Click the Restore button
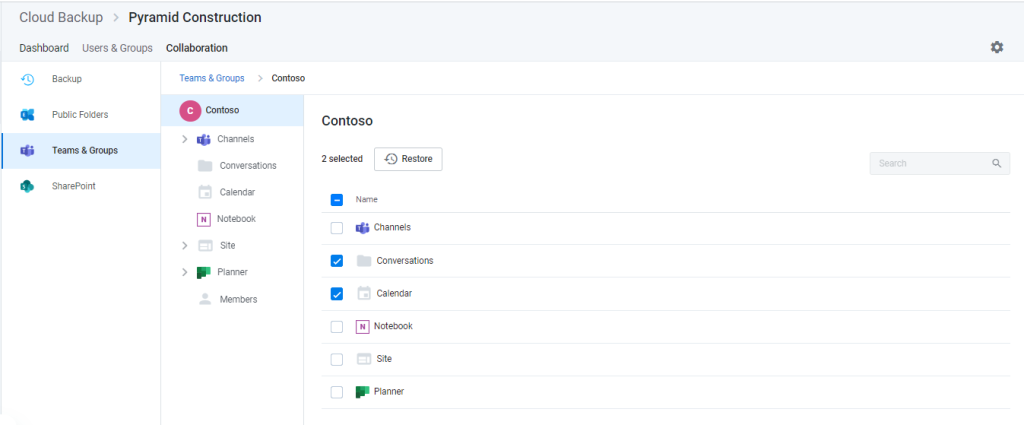The height and width of the screenshot is (425, 1024). 408,159
